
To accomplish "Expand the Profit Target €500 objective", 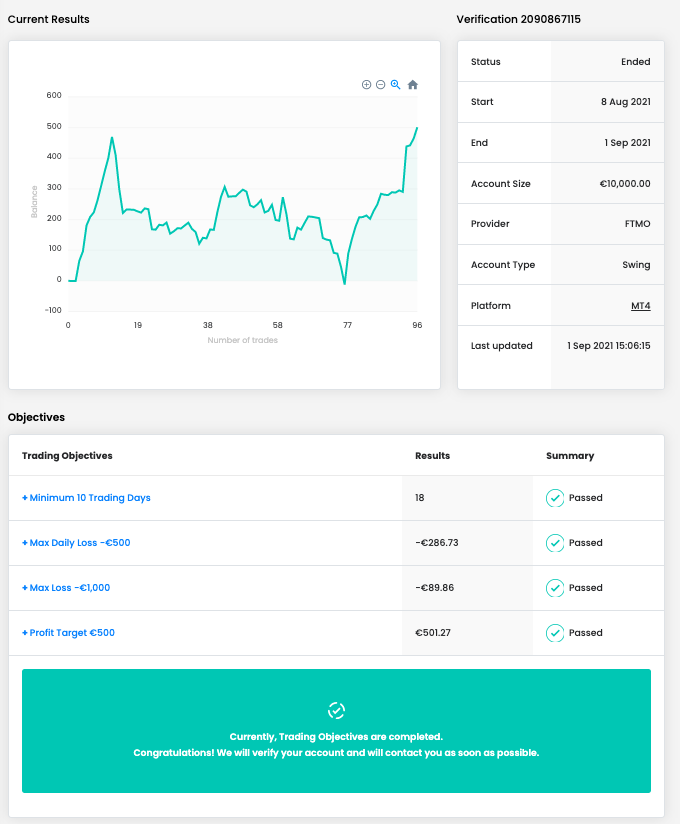I will pos(68,633).
